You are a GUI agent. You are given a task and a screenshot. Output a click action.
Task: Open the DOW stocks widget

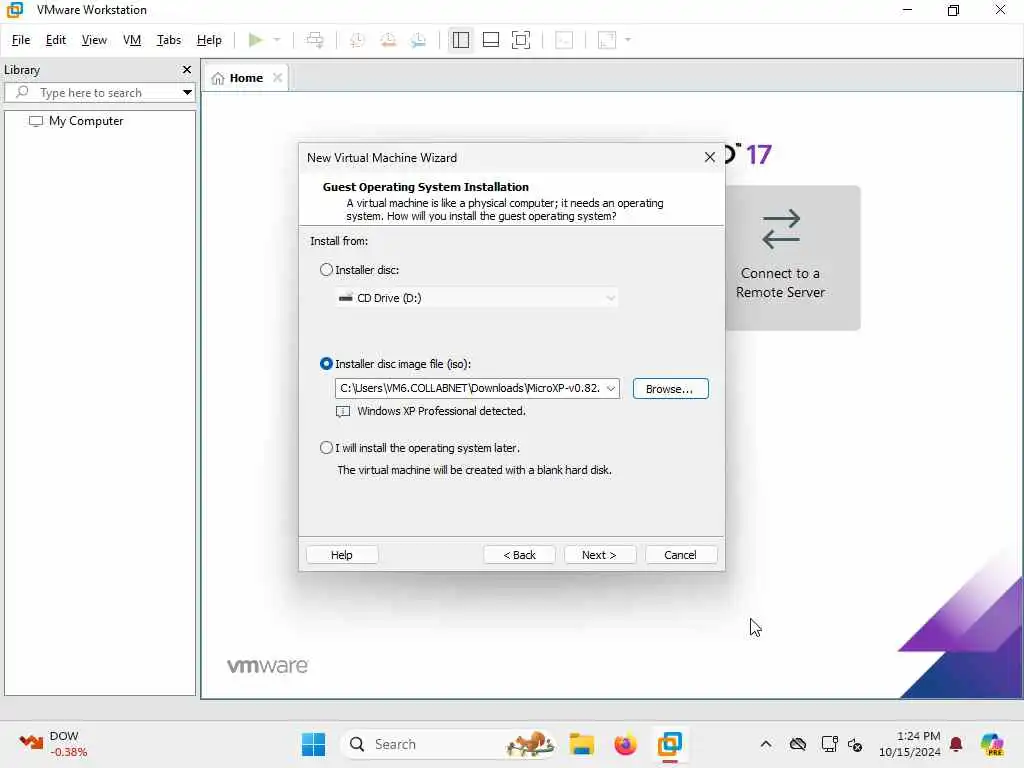(x=53, y=744)
